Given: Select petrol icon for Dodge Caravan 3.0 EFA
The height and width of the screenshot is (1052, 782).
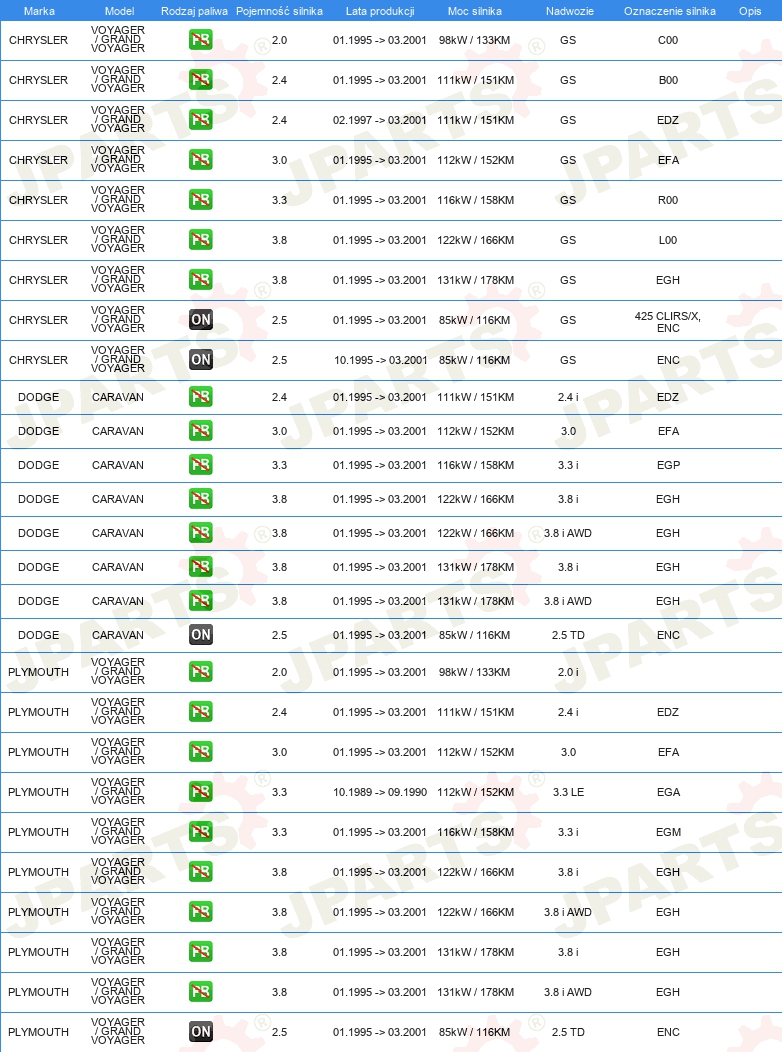Looking at the screenshot, I should point(201,431).
